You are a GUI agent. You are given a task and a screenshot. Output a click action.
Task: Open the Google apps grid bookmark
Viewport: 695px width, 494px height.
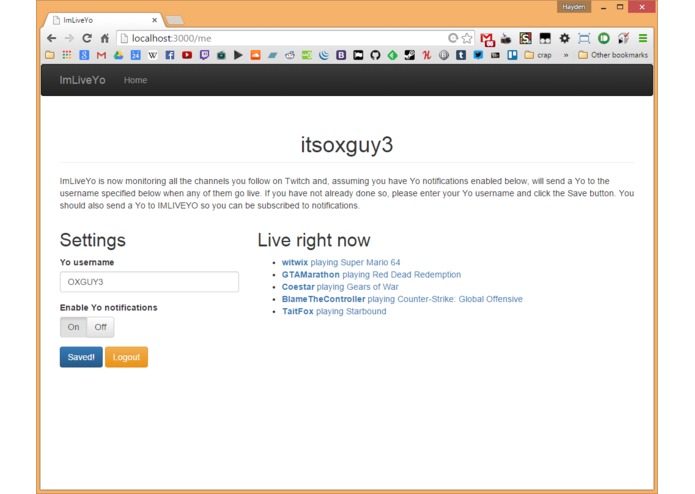(x=67, y=55)
